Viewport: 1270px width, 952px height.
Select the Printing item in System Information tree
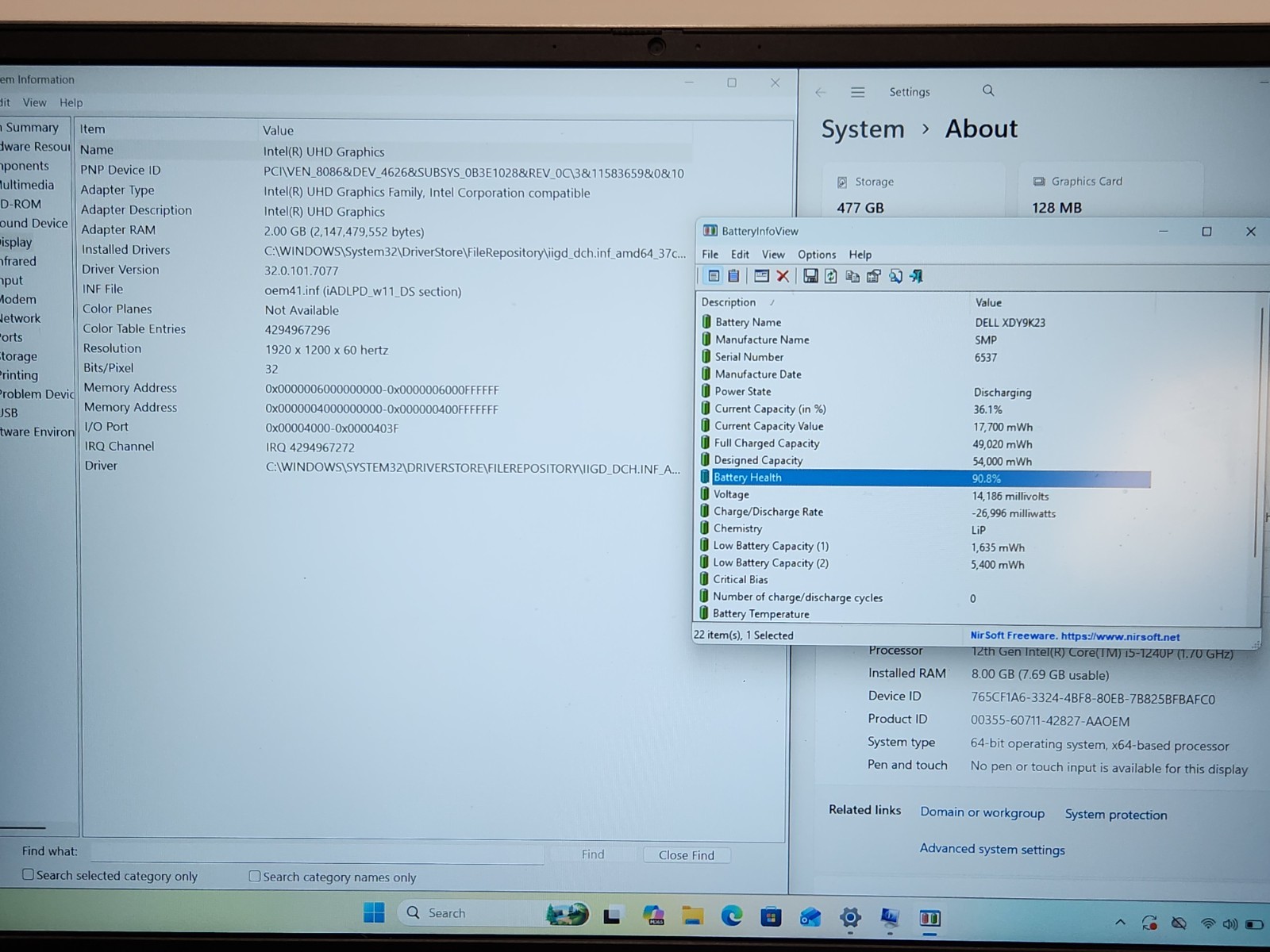[19, 374]
